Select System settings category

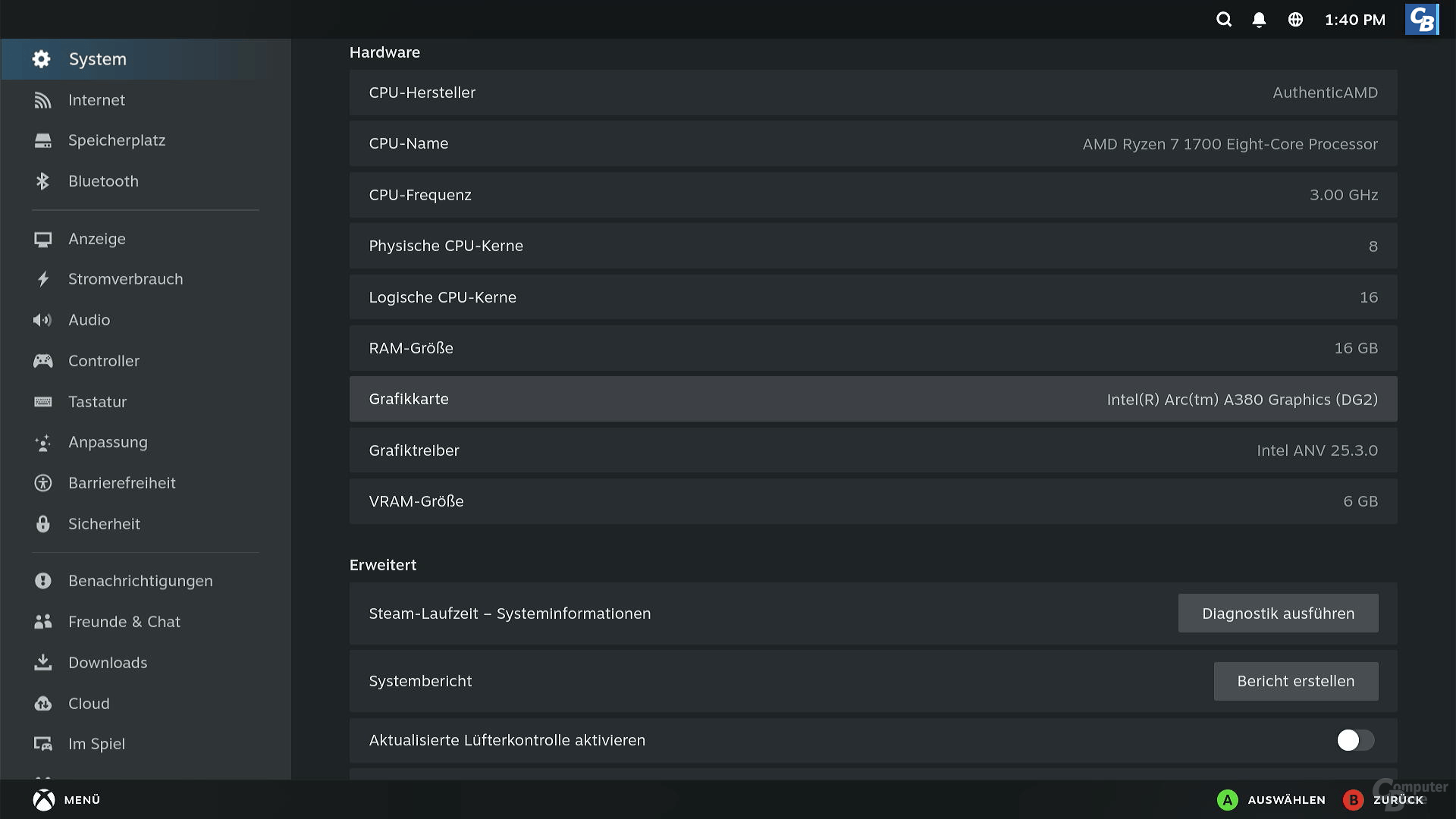tap(146, 59)
